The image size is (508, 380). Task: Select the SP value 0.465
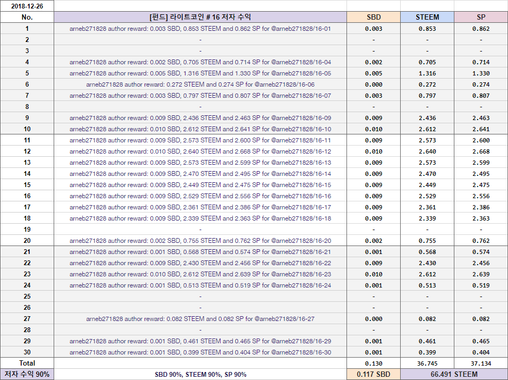tap(481, 341)
